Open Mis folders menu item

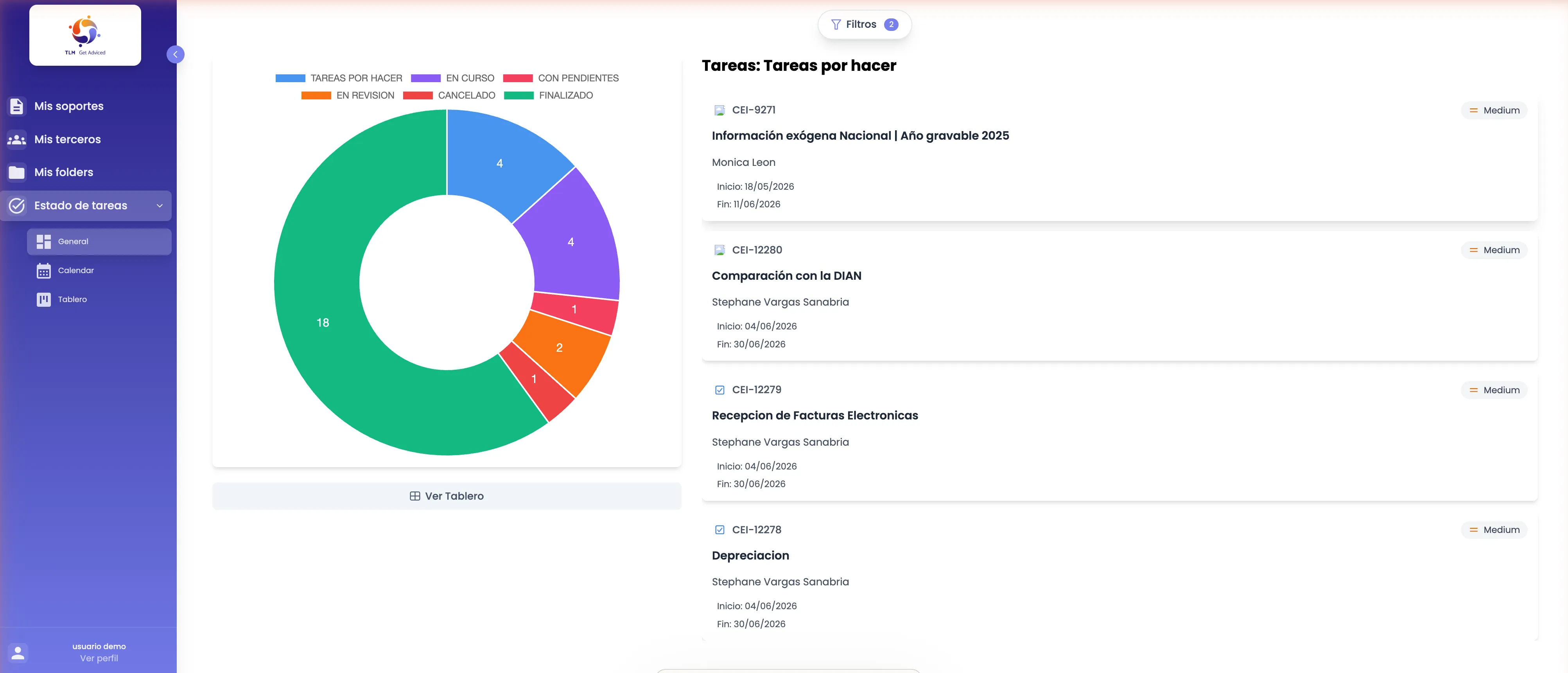(86, 173)
